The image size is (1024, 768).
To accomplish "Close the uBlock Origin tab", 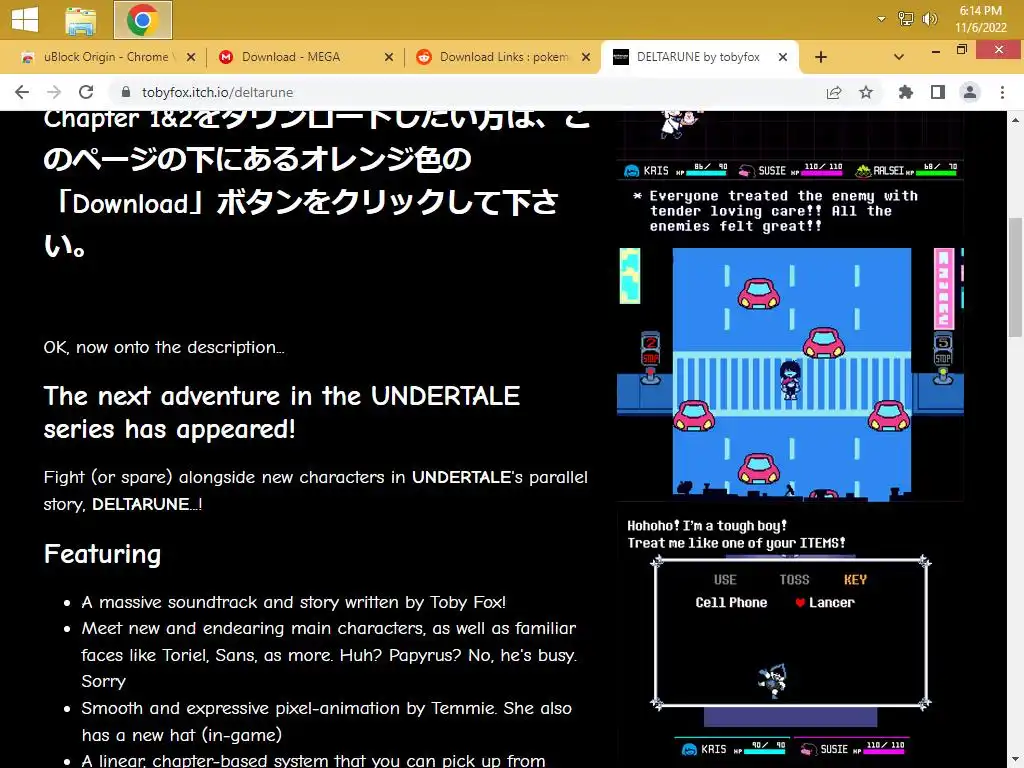I will tap(191, 57).
